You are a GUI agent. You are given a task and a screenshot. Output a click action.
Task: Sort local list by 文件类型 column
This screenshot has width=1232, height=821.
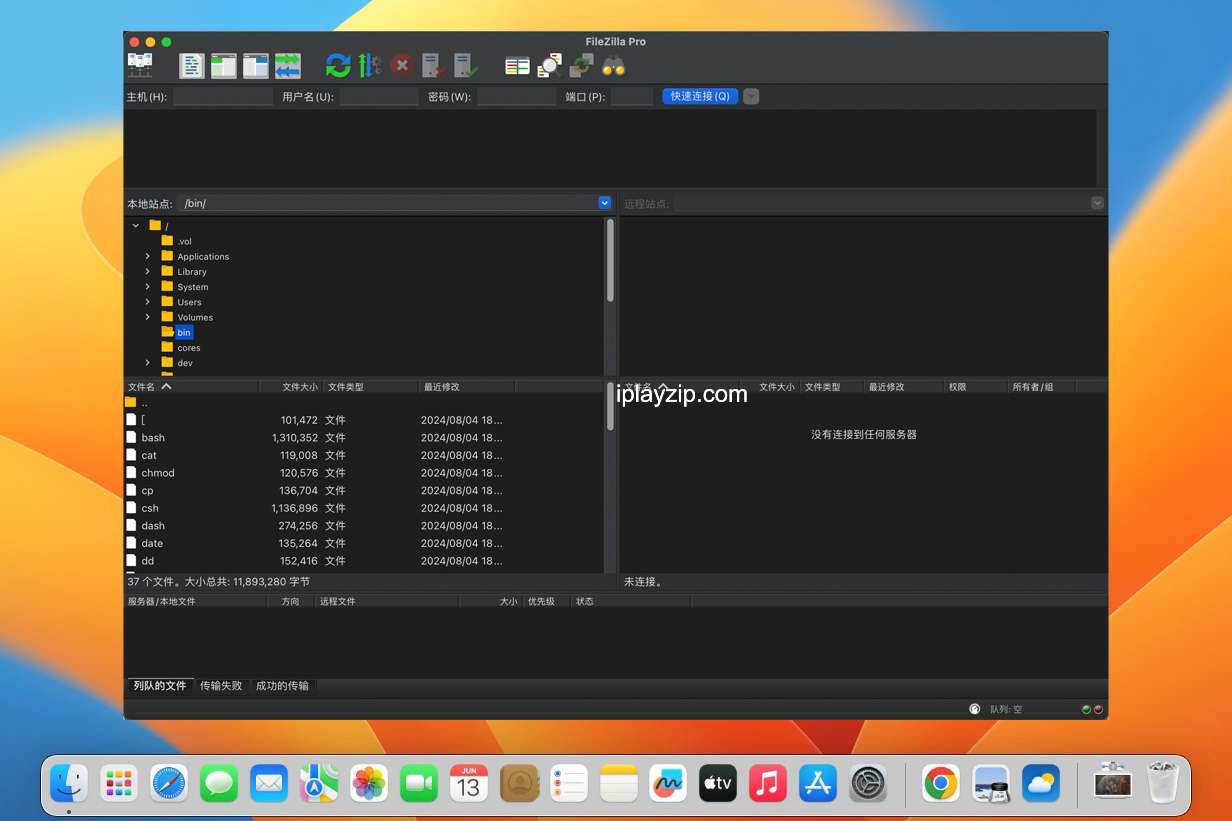[x=370, y=387]
